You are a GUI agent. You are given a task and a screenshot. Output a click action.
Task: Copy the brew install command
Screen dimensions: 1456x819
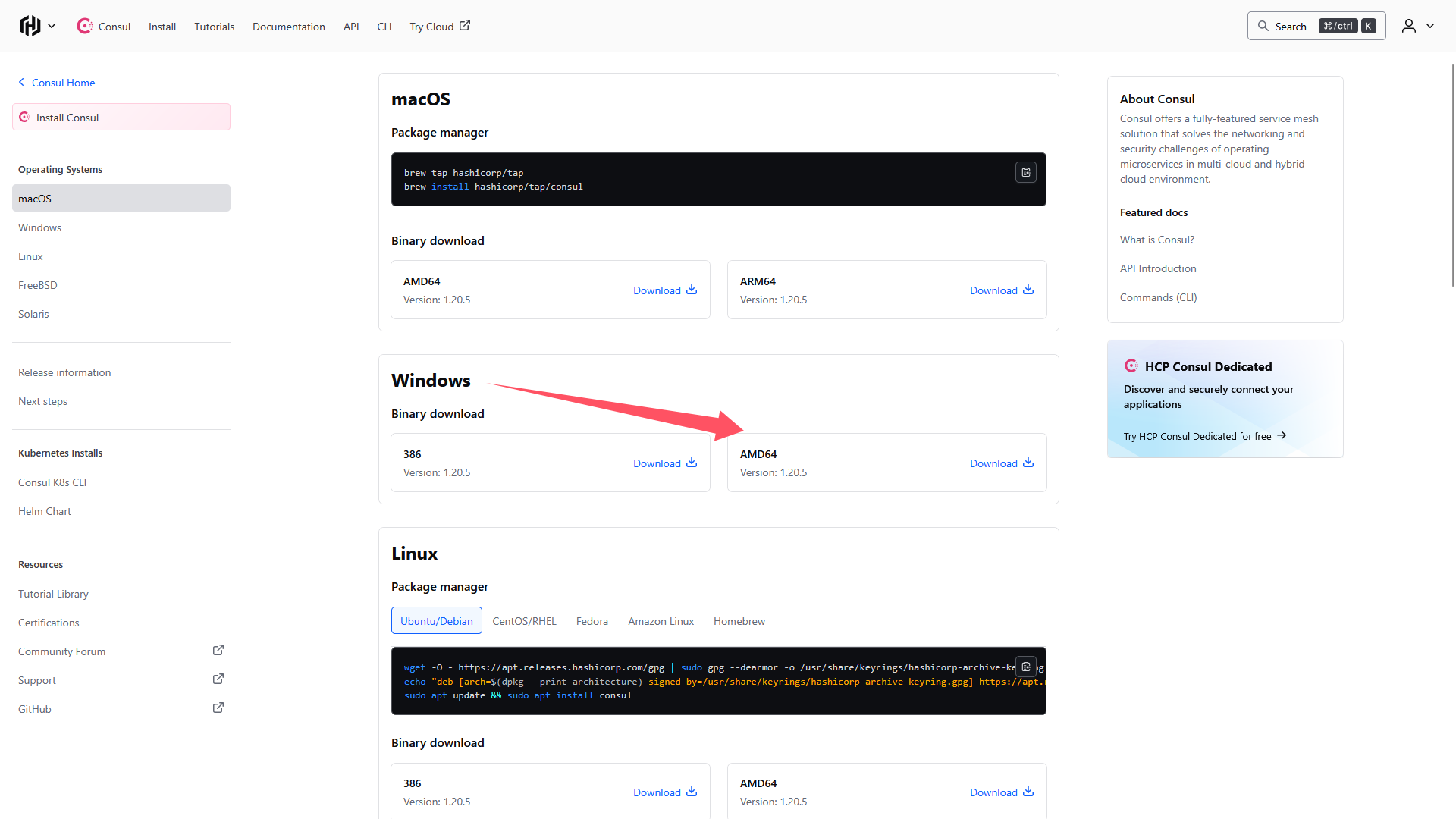pyautogui.click(x=1025, y=173)
